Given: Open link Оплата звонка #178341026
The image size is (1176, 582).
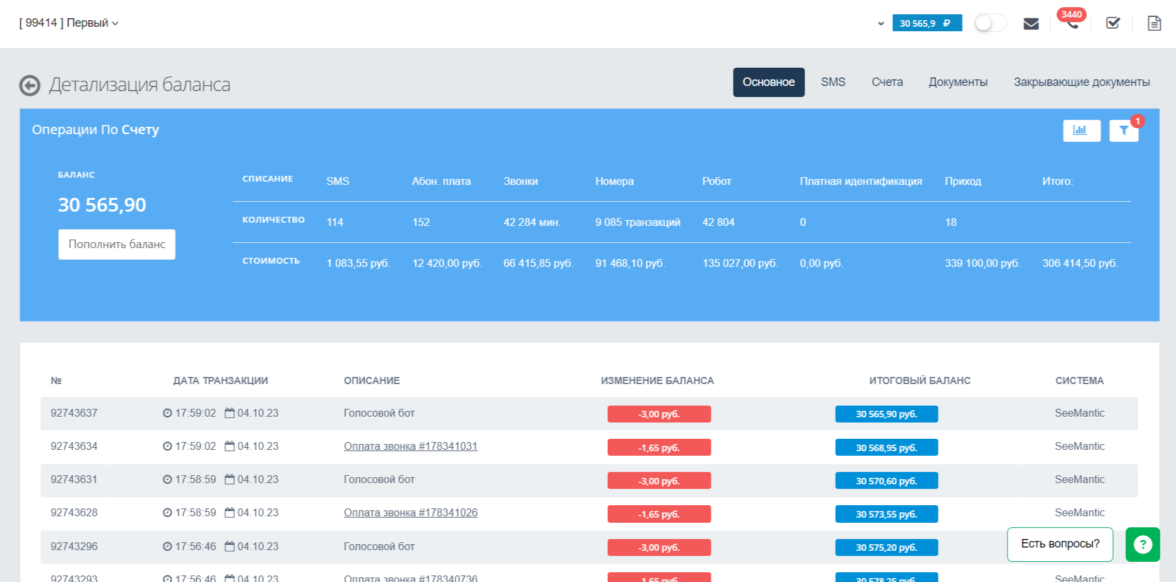Looking at the screenshot, I should pos(410,513).
